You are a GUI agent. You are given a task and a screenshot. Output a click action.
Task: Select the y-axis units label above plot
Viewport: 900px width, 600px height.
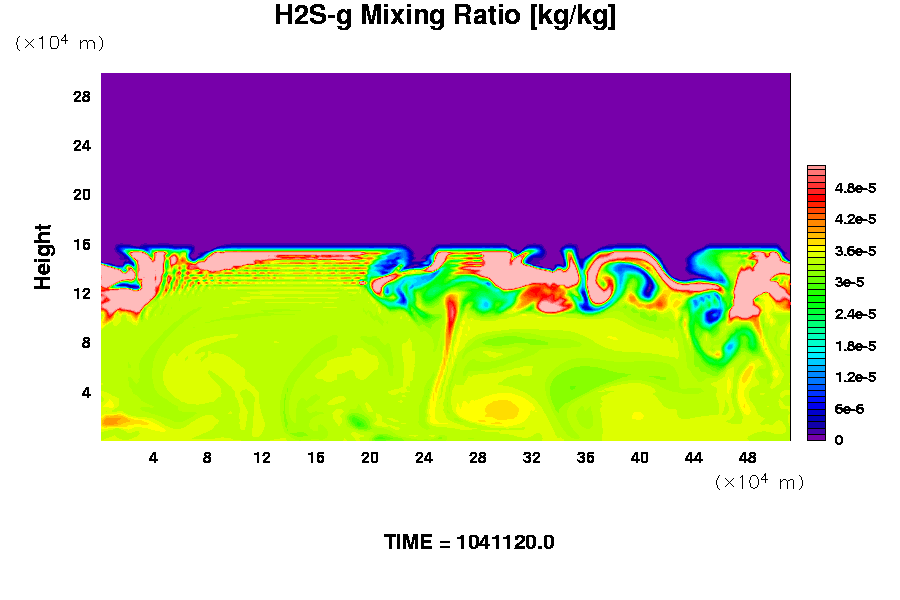point(59,43)
